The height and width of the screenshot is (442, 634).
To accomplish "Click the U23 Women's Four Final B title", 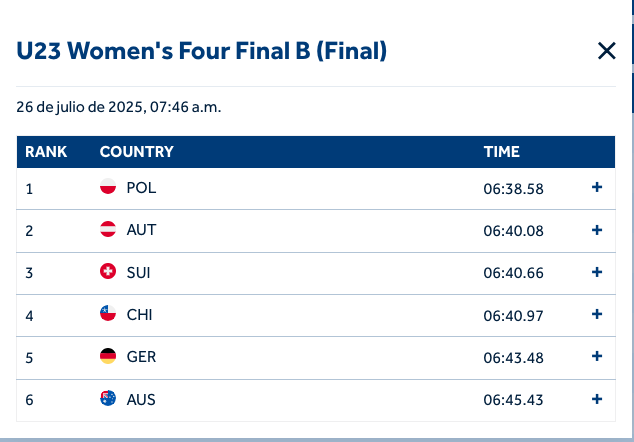I will (201, 50).
